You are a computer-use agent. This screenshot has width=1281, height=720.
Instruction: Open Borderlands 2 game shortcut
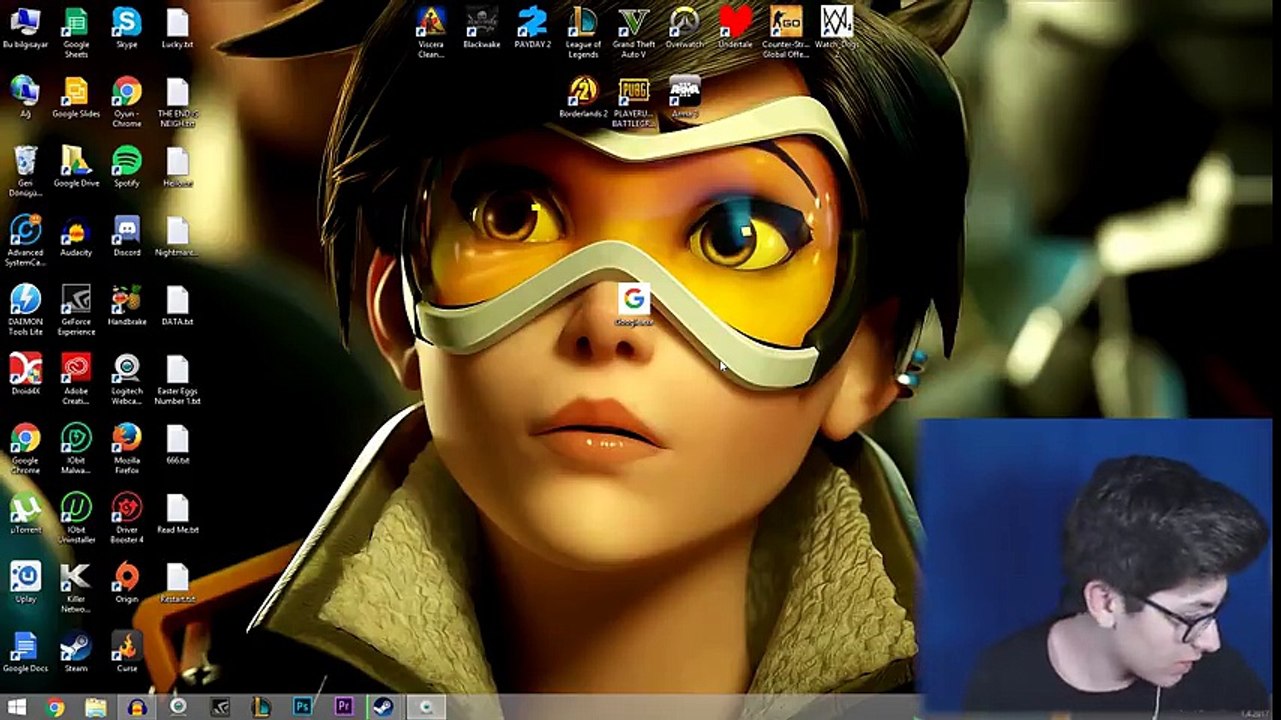583,97
